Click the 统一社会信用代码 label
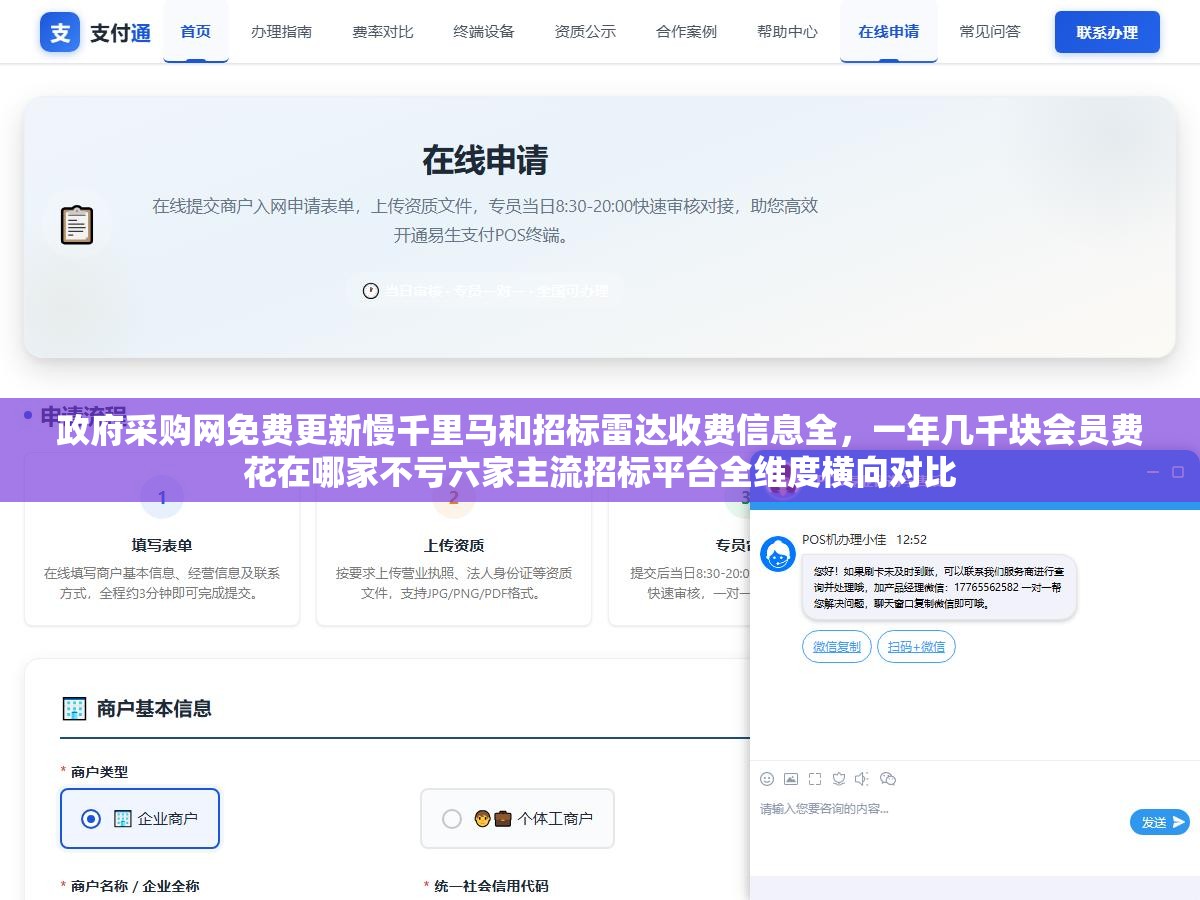The width and height of the screenshot is (1200, 900). click(x=491, y=886)
